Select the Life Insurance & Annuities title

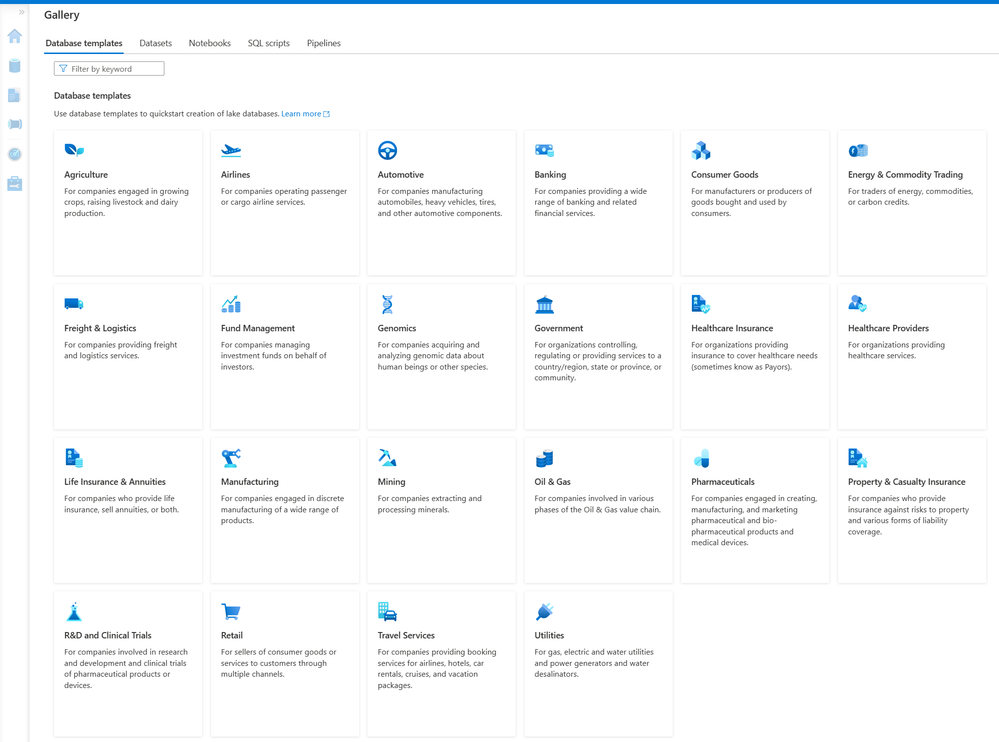pyautogui.click(x=115, y=482)
